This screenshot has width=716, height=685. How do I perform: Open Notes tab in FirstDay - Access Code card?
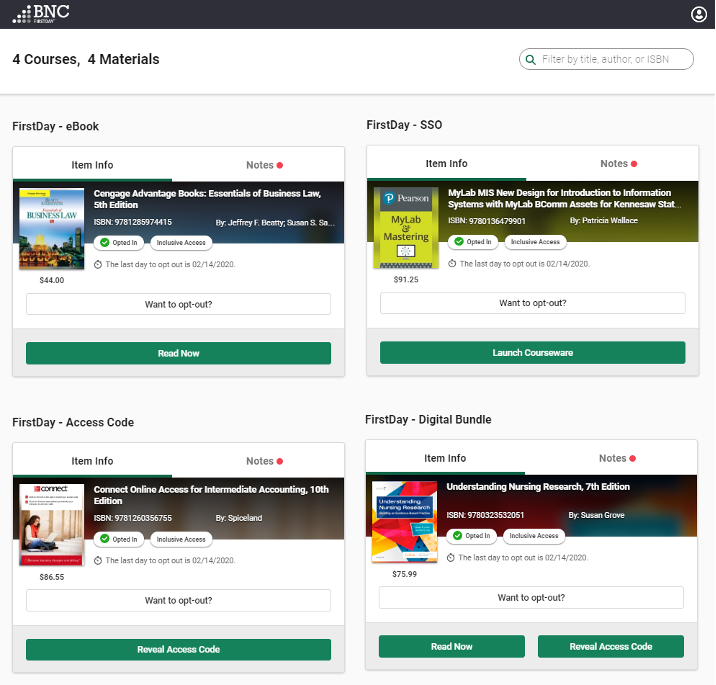[x=264, y=461]
